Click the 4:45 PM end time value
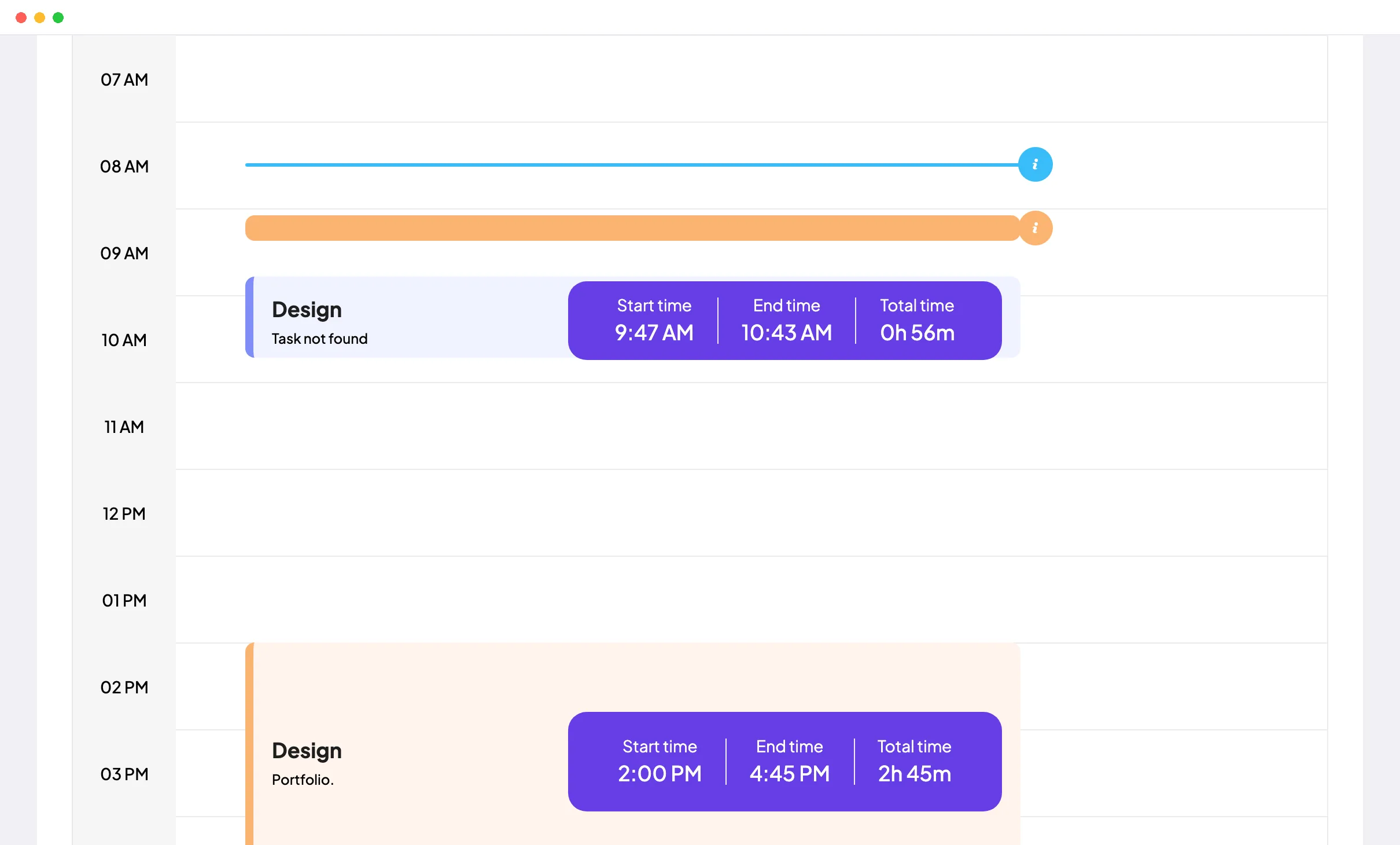Viewport: 1400px width, 845px height. 790,774
